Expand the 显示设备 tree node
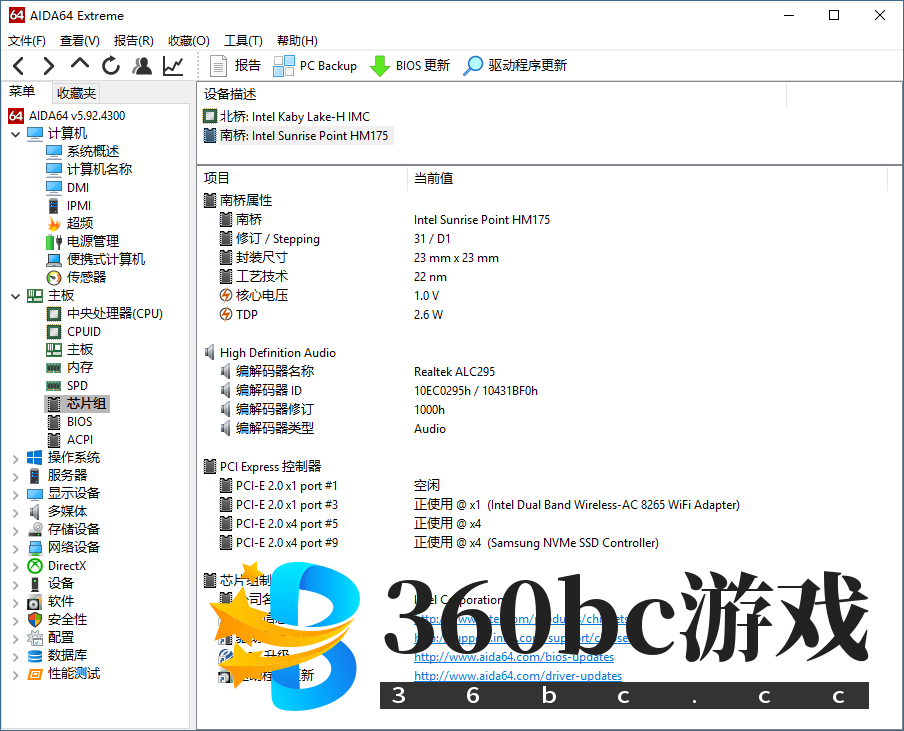 [15, 494]
